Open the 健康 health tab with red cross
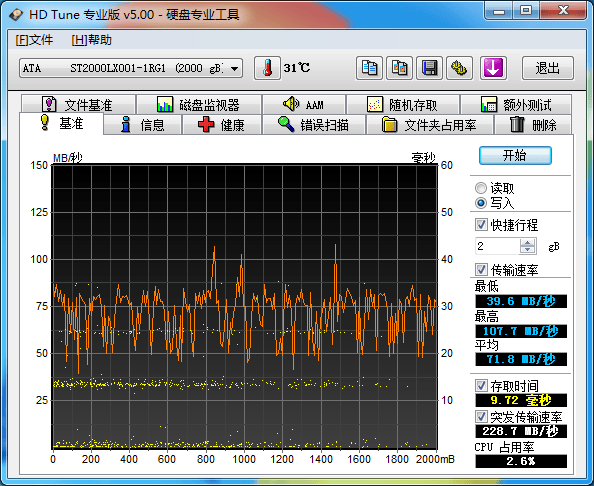The image size is (594, 486). pos(222,125)
